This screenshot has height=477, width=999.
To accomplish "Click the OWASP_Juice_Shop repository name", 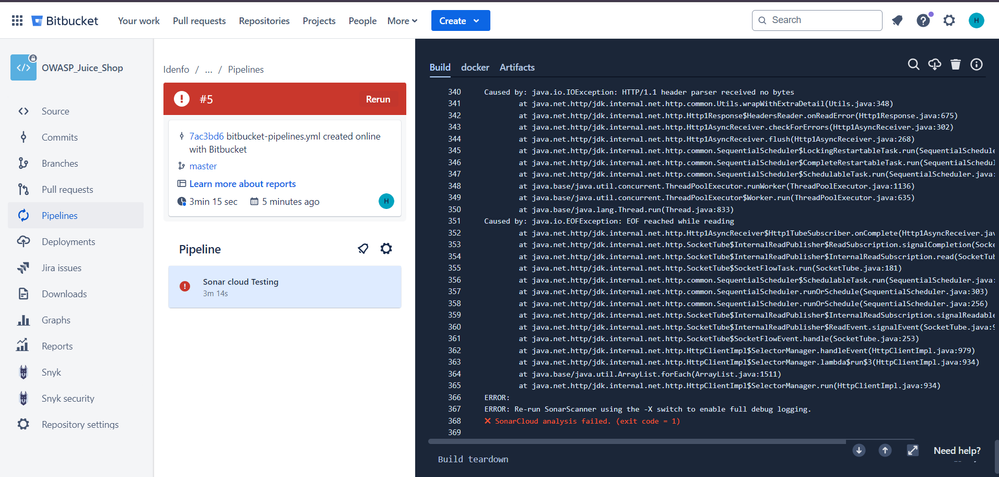I will (82, 68).
